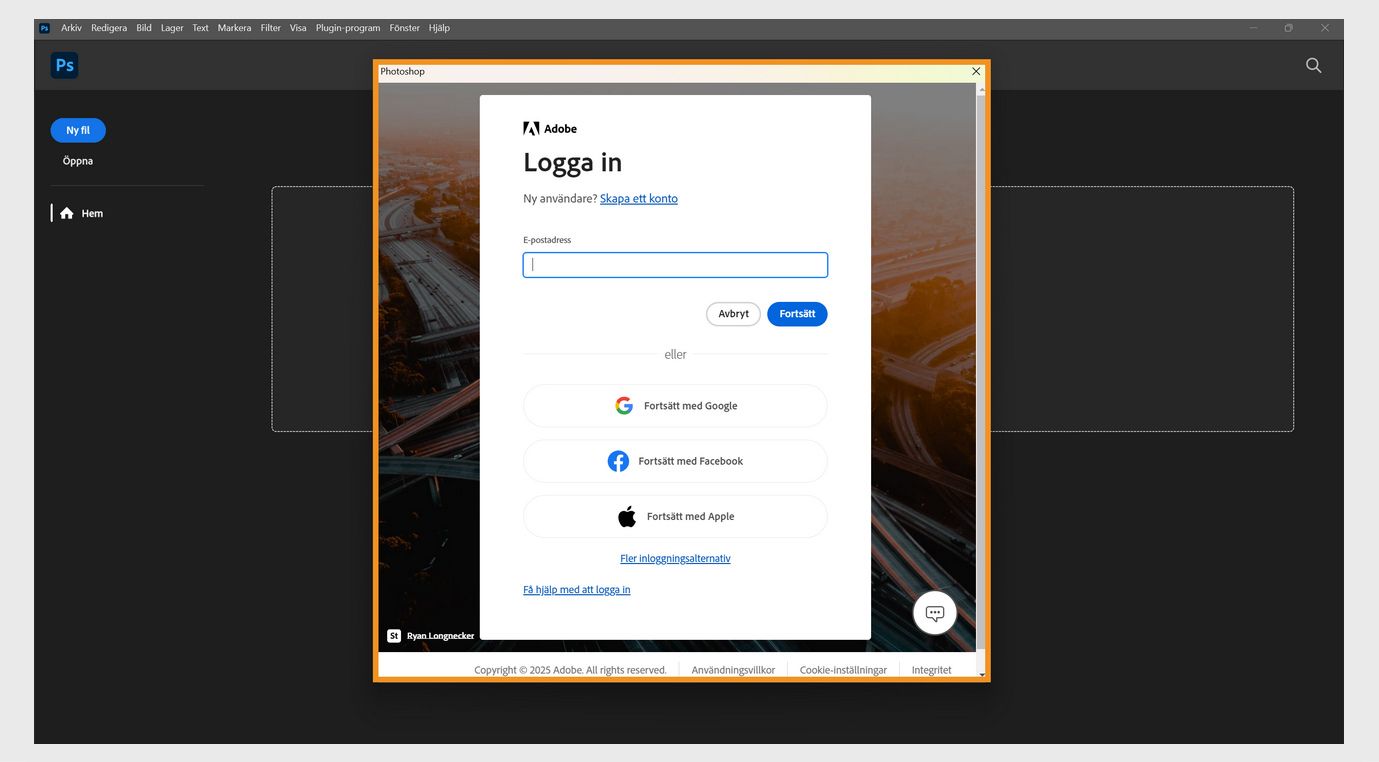The image size is (1379, 762).
Task: Click the Home house icon in sidebar
Action: pyautogui.click(x=67, y=213)
